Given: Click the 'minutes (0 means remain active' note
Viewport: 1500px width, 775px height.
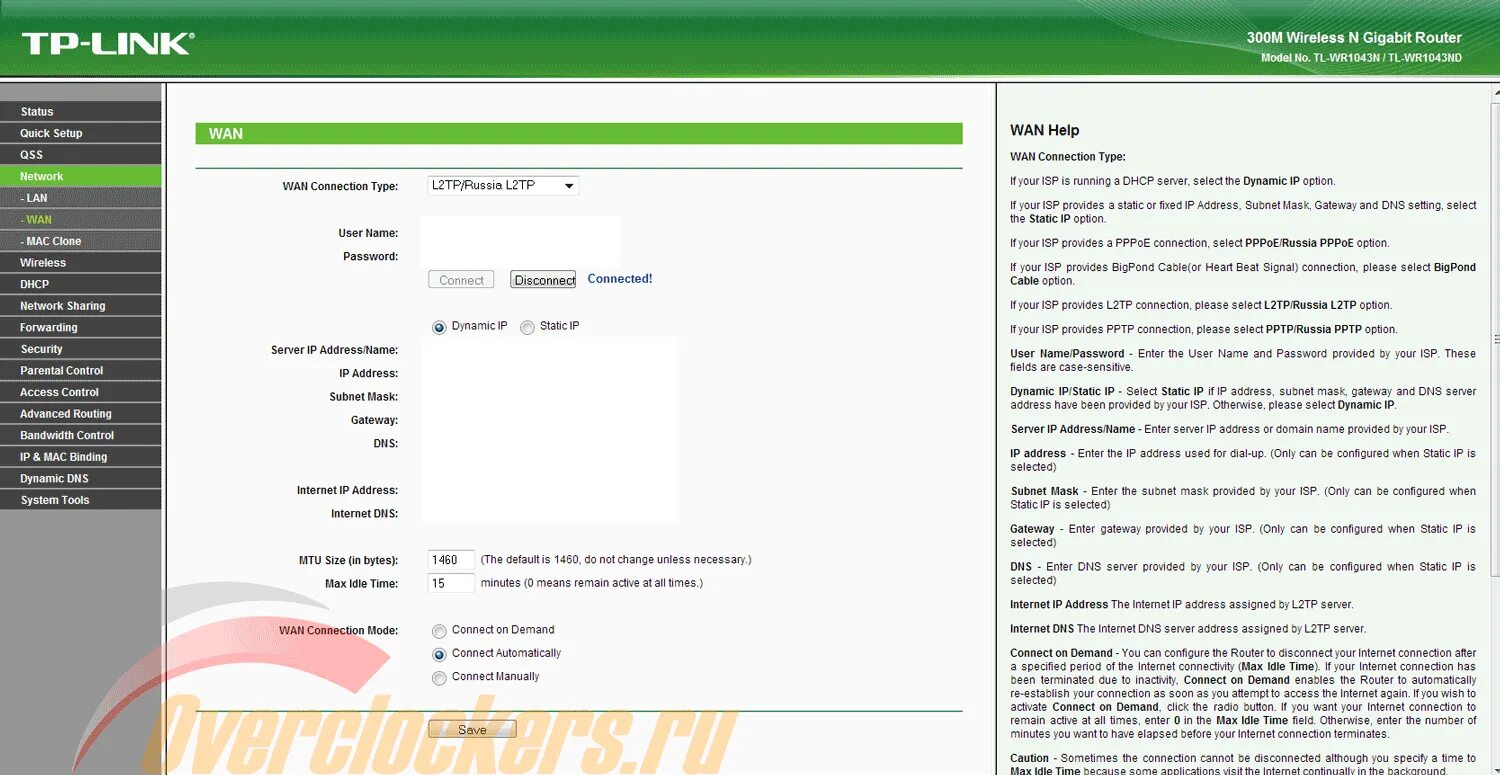Looking at the screenshot, I should tap(592, 583).
